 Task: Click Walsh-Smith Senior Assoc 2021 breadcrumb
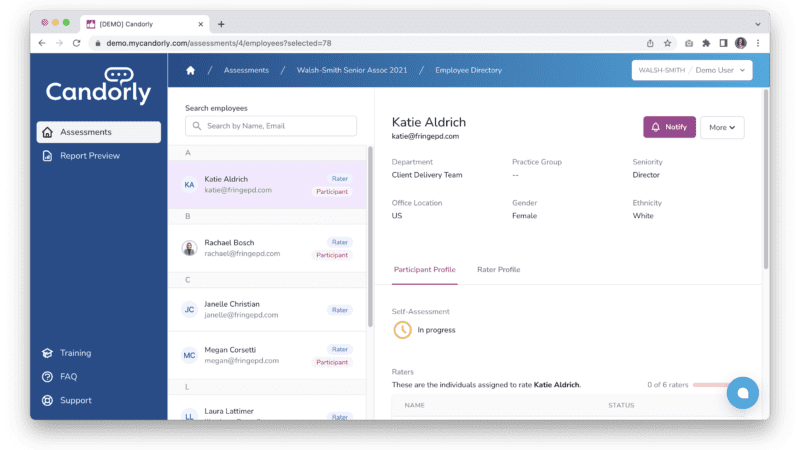pyautogui.click(x=352, y=70)
